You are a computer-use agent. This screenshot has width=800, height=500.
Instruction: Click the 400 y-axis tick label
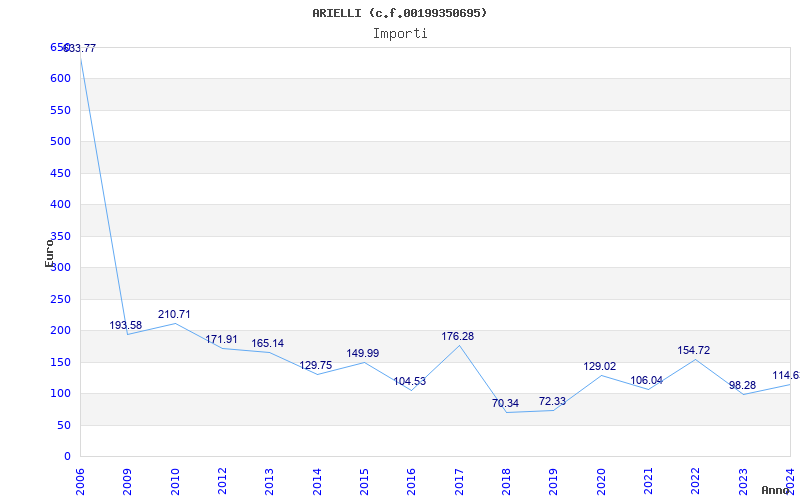click(60, 205)
